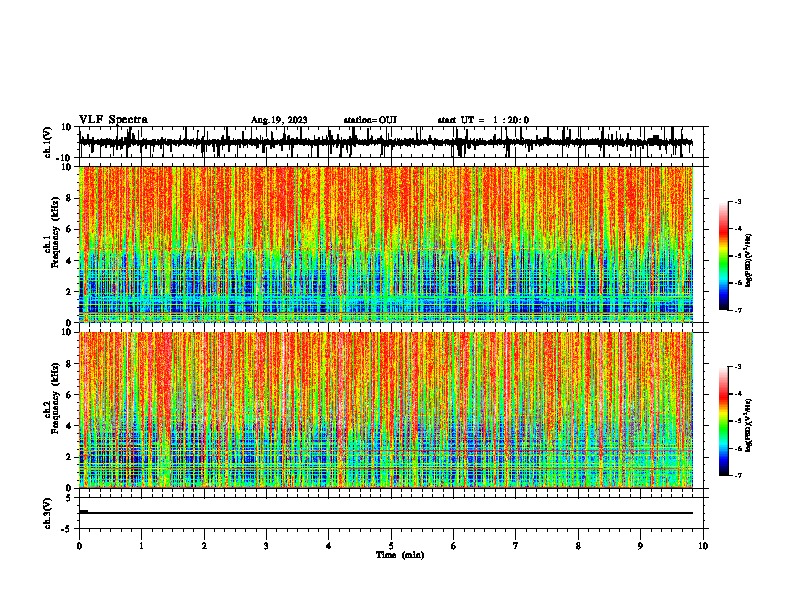The height and width of the screenshot is (612, 792).
Task: Click time-axis tick label "5"
Action: point(391,546)
